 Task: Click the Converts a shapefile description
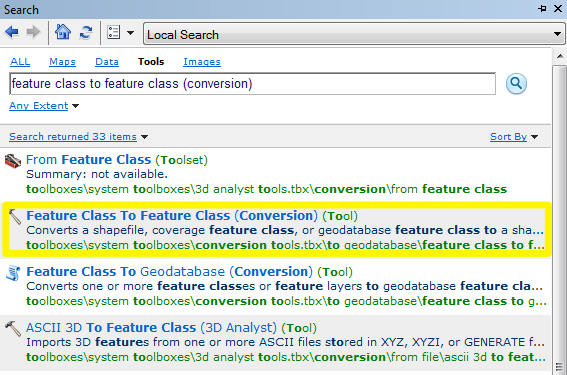(x=285, y=230)
